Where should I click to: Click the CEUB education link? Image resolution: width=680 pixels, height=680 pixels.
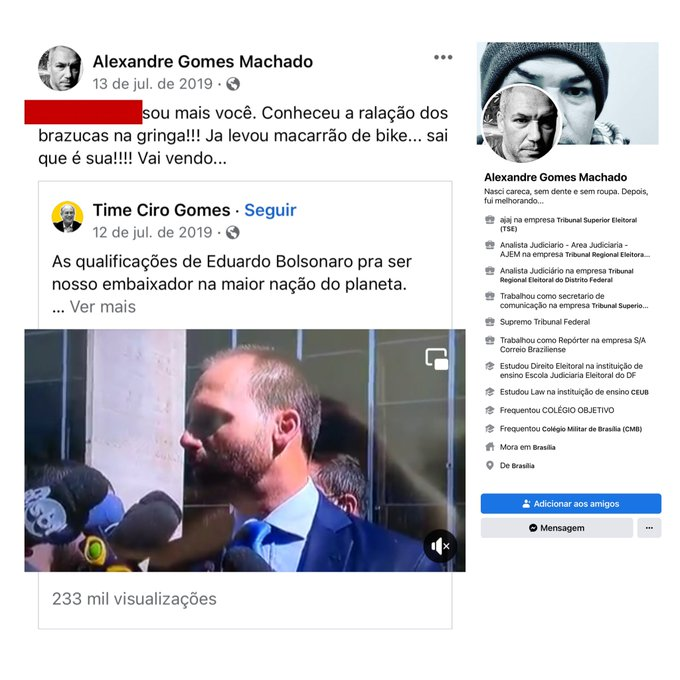pyautogui.click(x=640, y=392)
